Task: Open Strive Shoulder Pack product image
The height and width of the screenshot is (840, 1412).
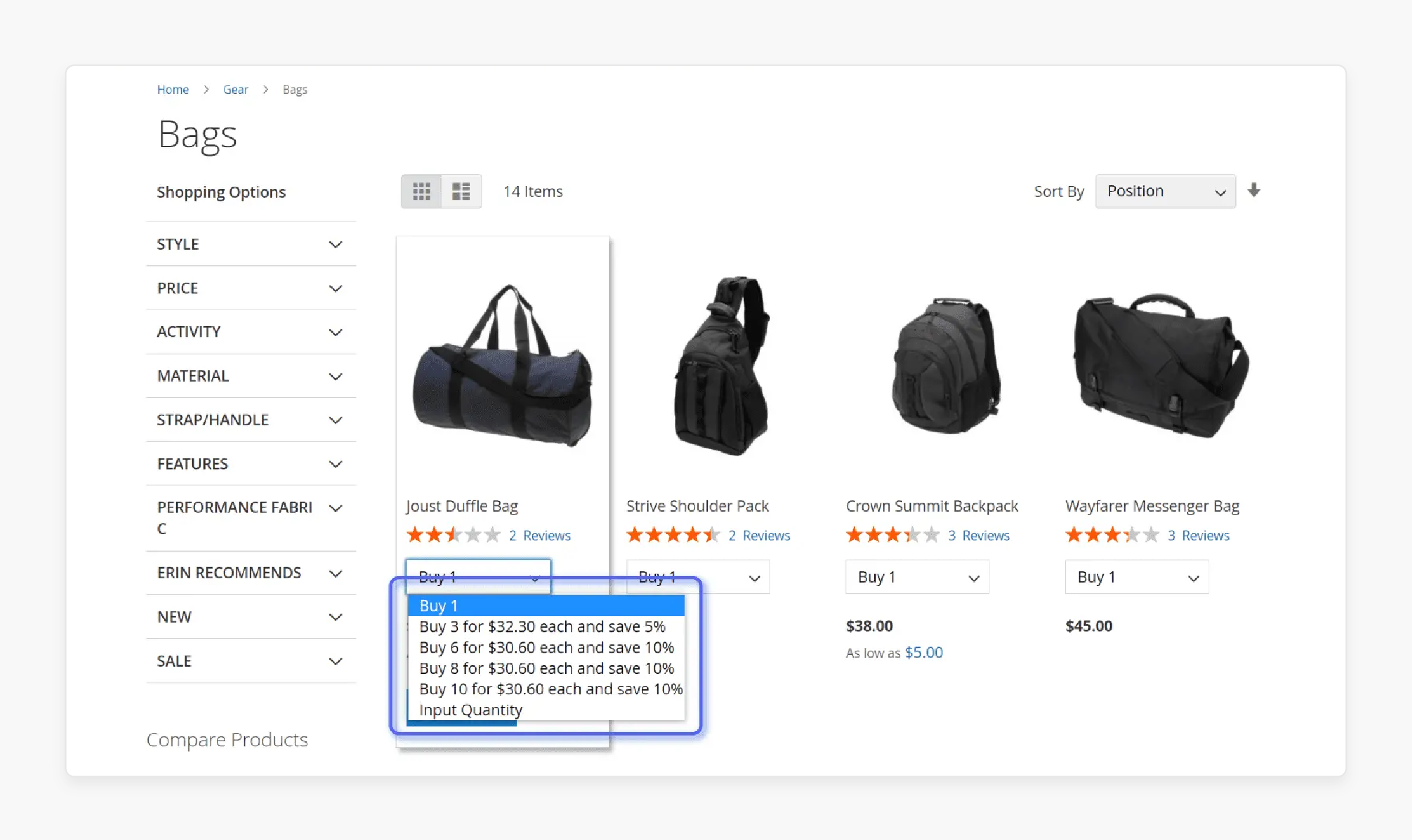Action: click(x=722, y=365)
